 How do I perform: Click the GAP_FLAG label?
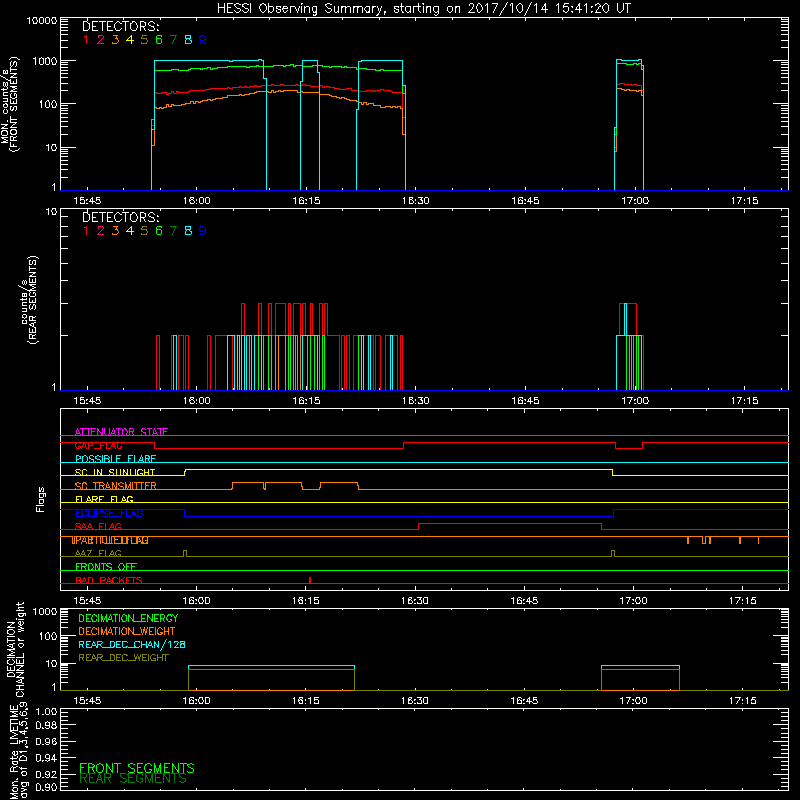click(x=98, y=445)
